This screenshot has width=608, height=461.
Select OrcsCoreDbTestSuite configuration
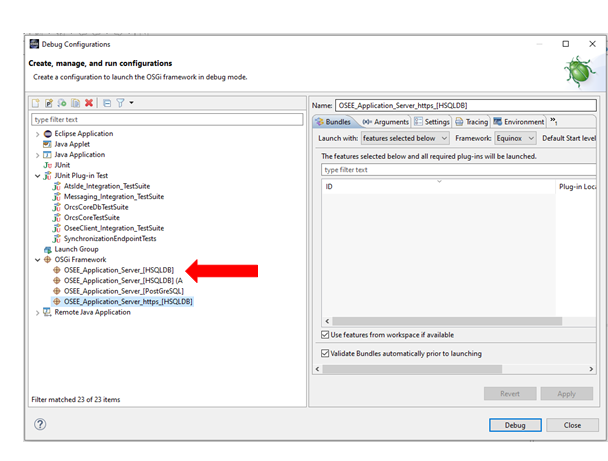click(96, 207)
